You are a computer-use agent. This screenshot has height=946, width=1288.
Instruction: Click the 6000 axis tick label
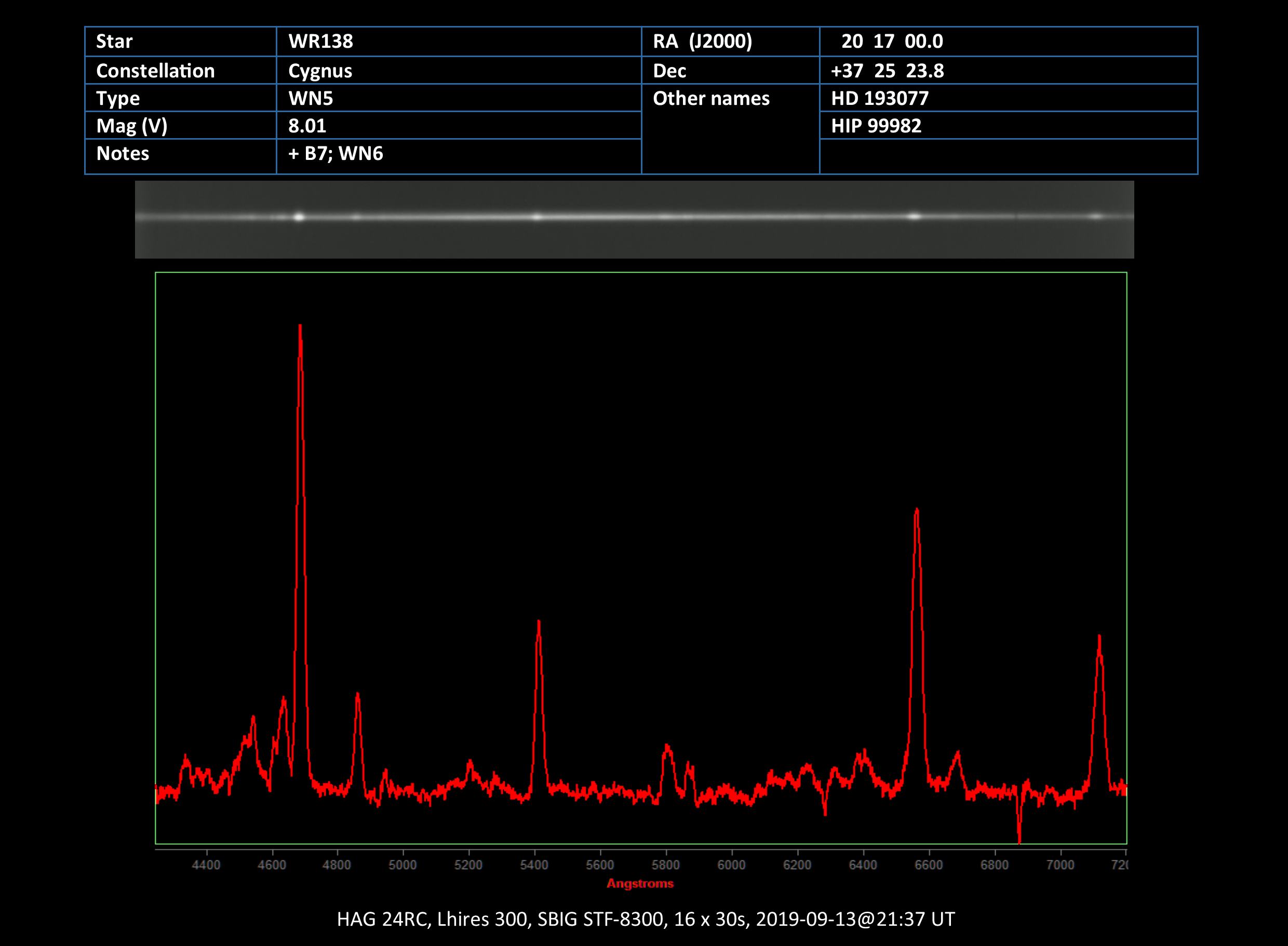[x=731, y=864]
